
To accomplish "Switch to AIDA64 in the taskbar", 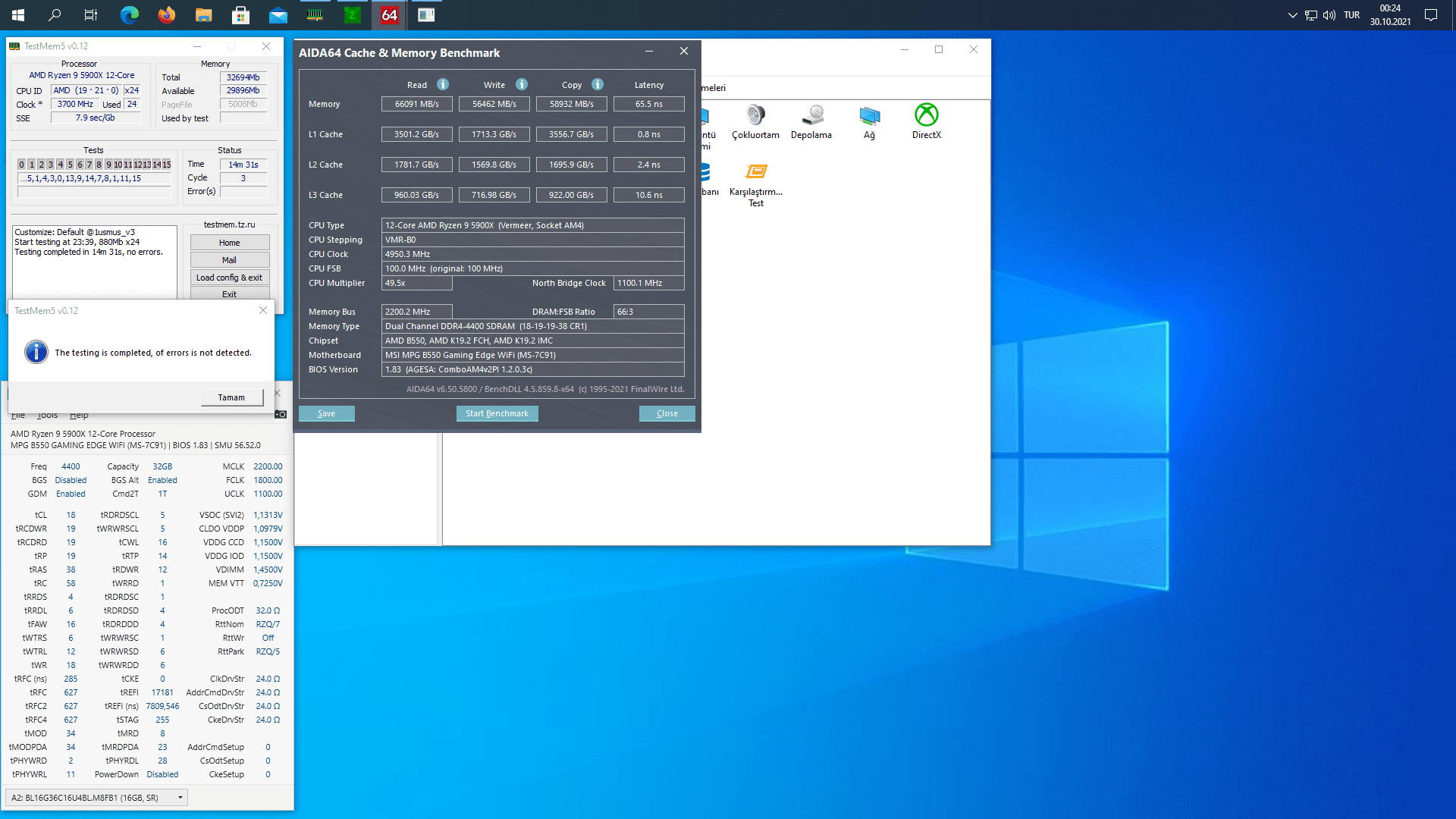I will [x=389, y=15].
